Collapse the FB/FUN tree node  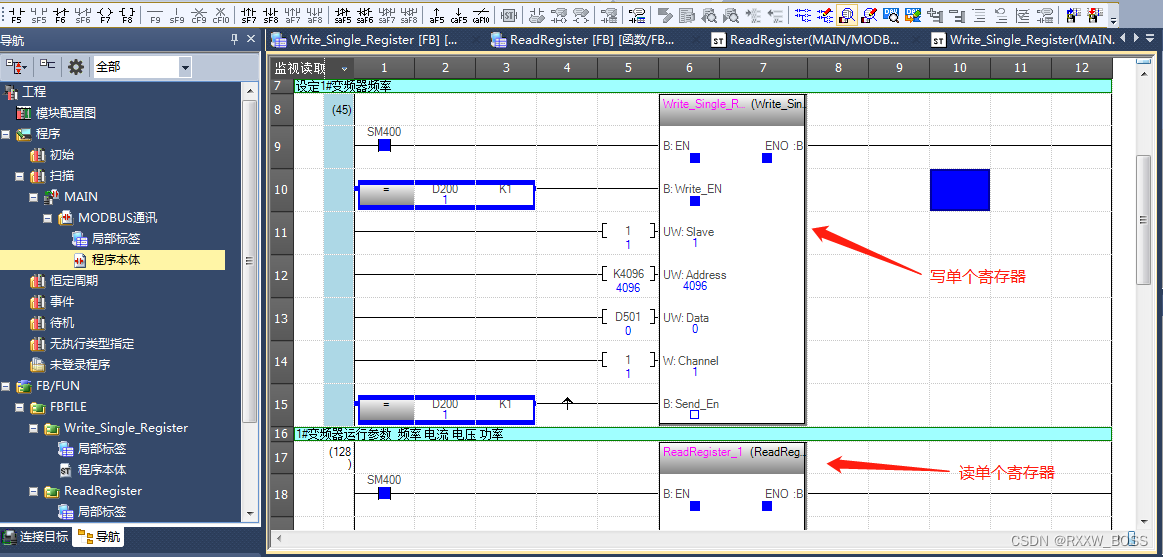[x=6, y=386]
